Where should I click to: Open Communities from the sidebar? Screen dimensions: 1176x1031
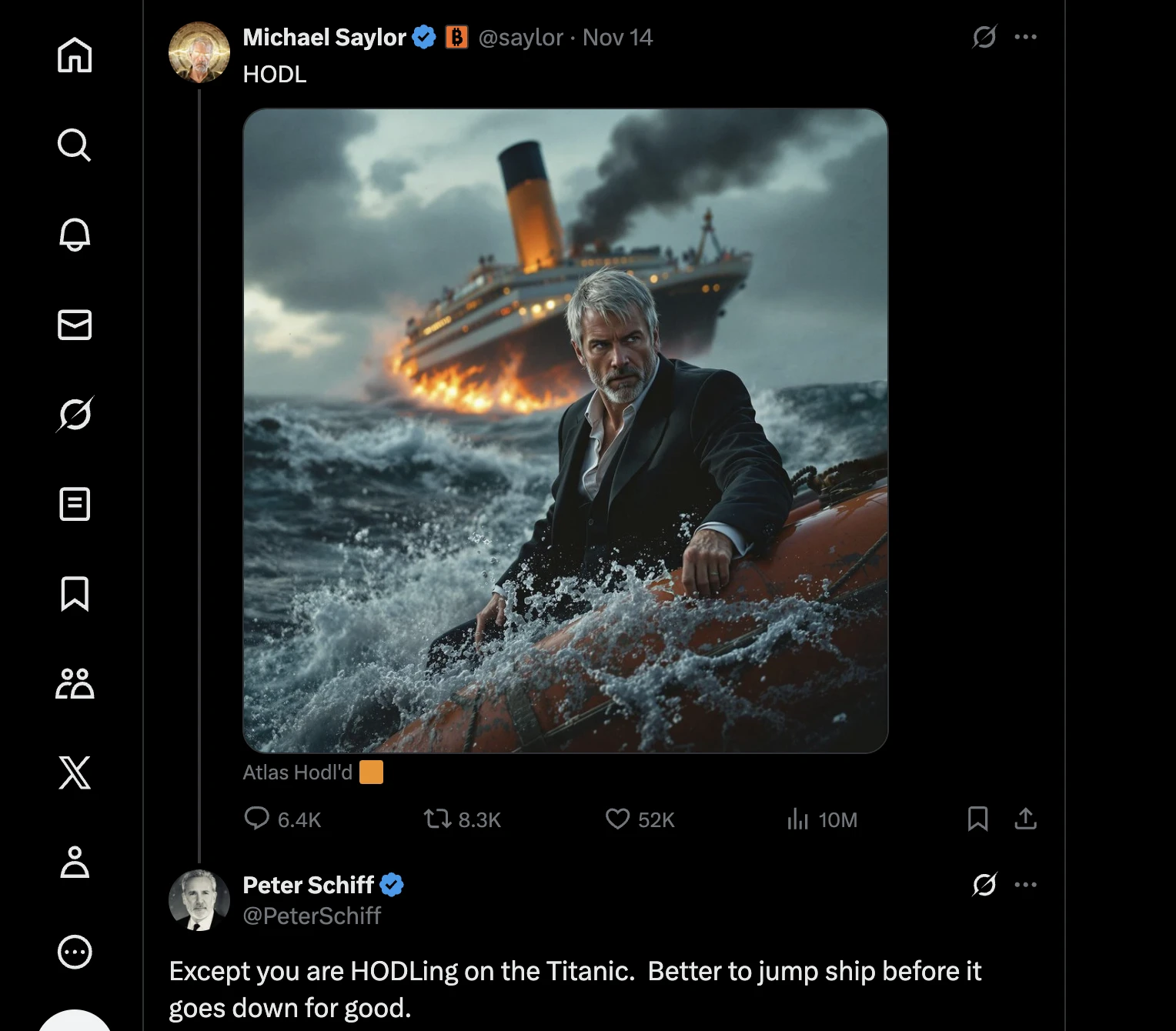pyautogui.click(x=75, y=684)
